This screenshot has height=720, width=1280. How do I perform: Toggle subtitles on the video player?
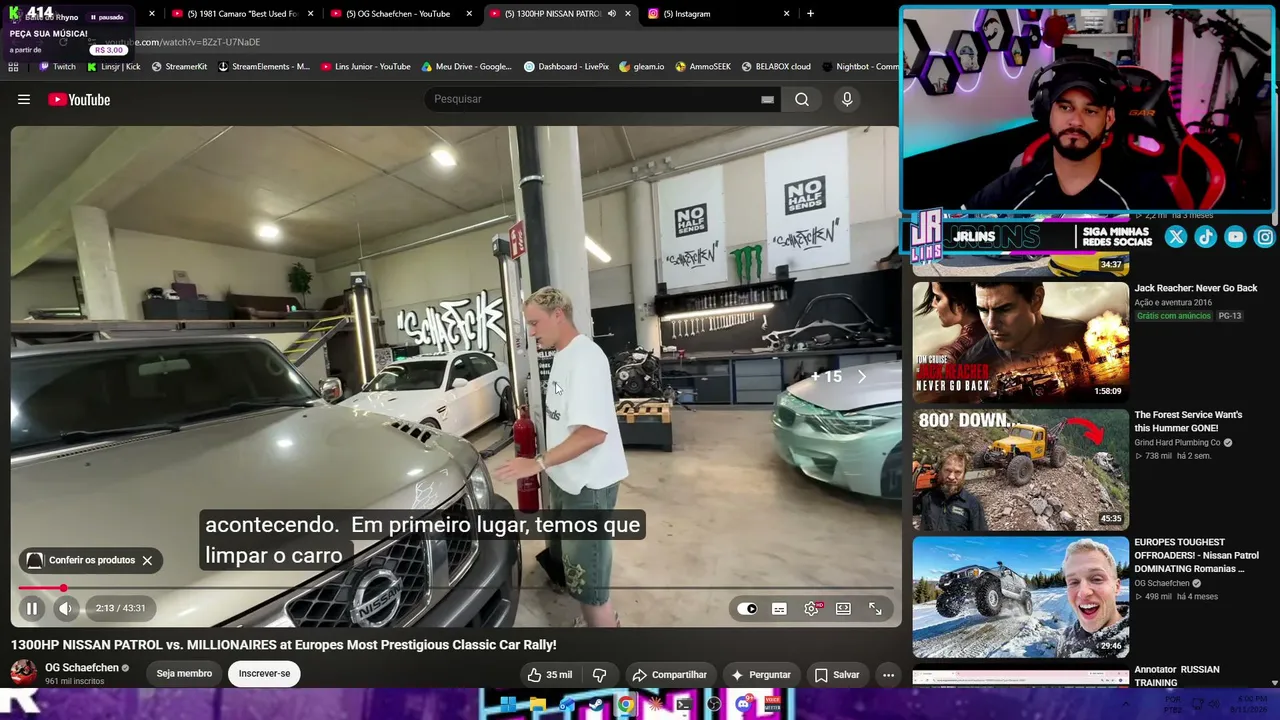tap(779, 608)
